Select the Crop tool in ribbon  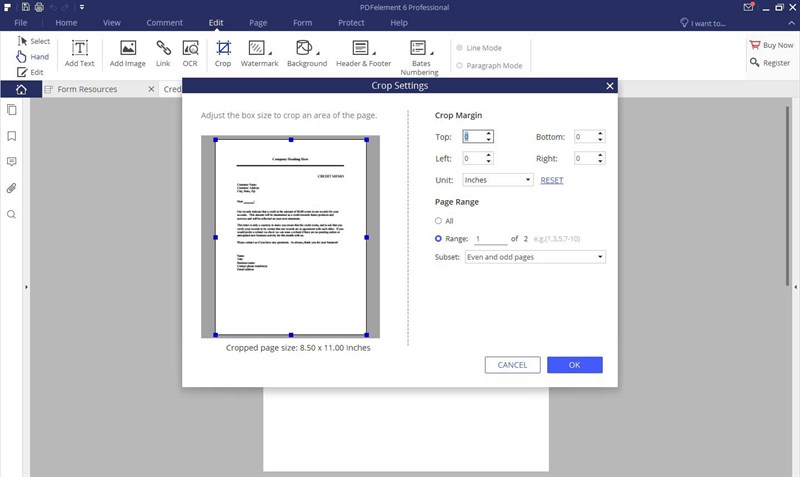point(223,54)
